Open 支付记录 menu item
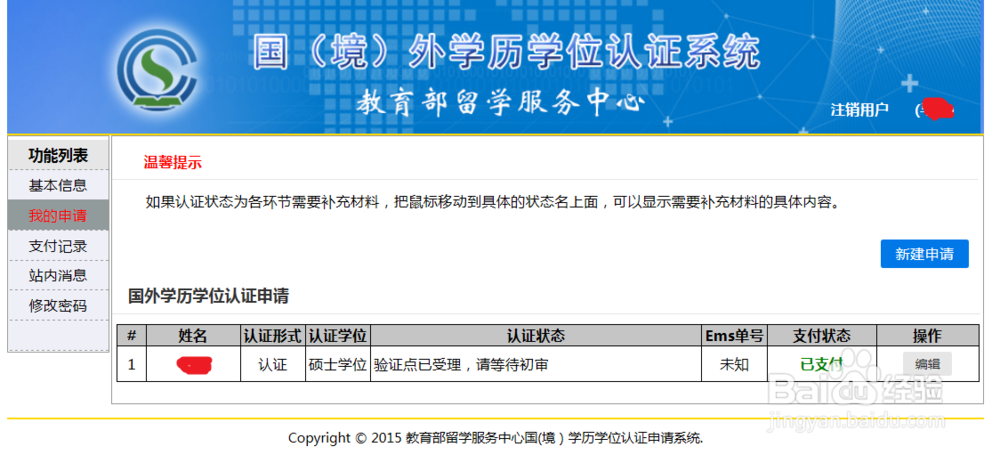Image resolution: width=1000 pixels, height=455 pixels. (58, 246)
